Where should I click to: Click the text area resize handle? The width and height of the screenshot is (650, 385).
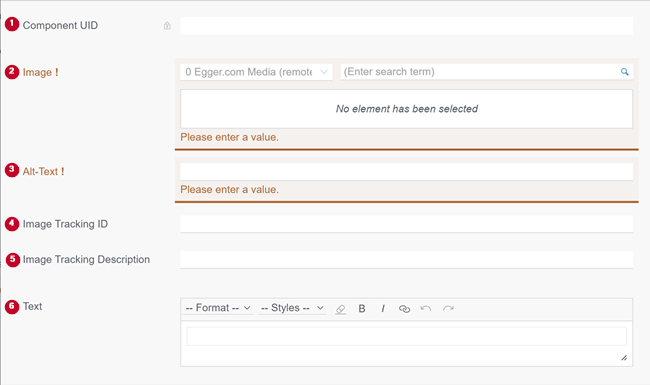pos(624,358)
